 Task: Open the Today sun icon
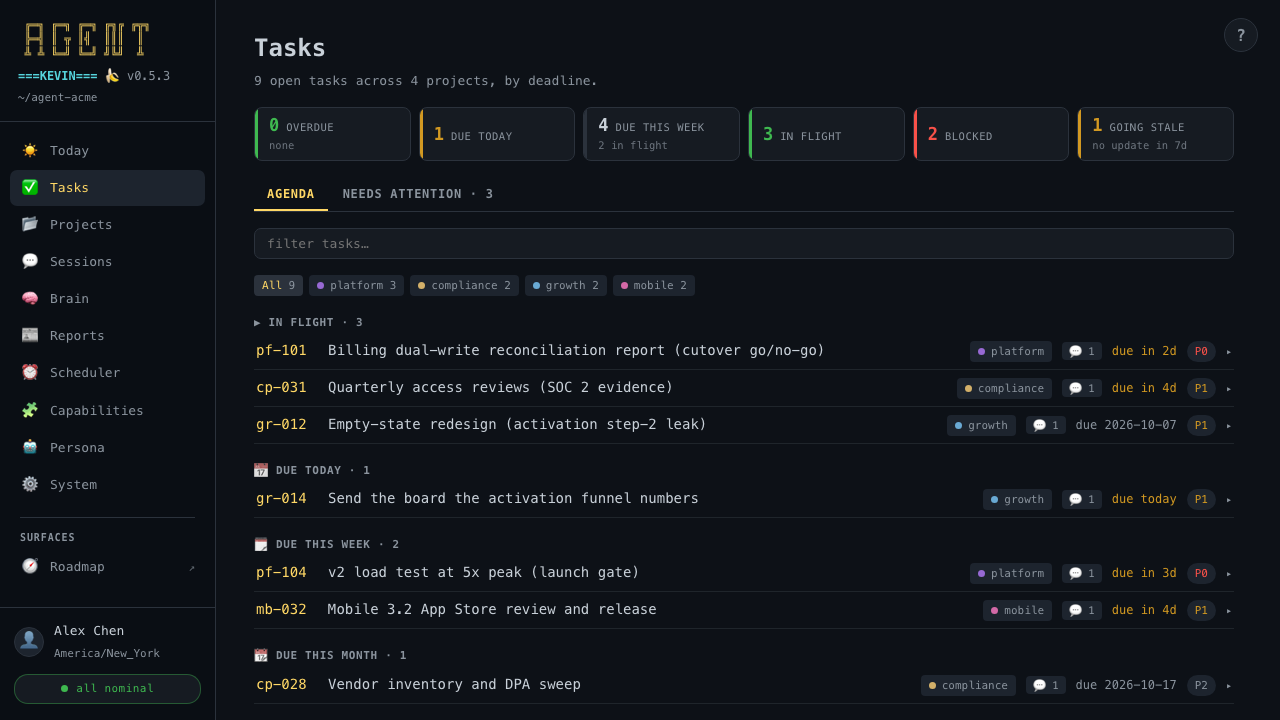30,150
